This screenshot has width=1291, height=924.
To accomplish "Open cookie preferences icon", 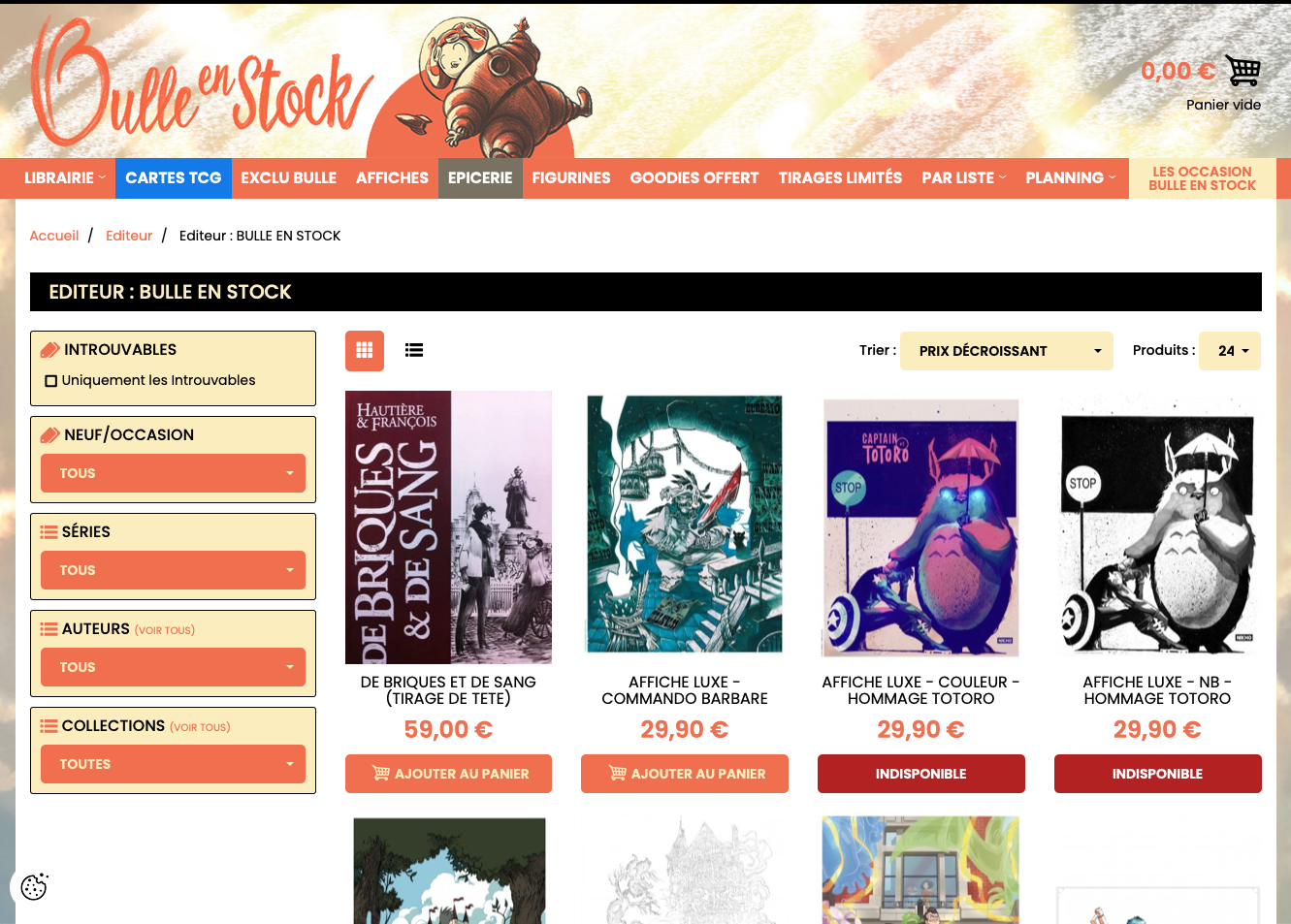I will tap(35, 886).
